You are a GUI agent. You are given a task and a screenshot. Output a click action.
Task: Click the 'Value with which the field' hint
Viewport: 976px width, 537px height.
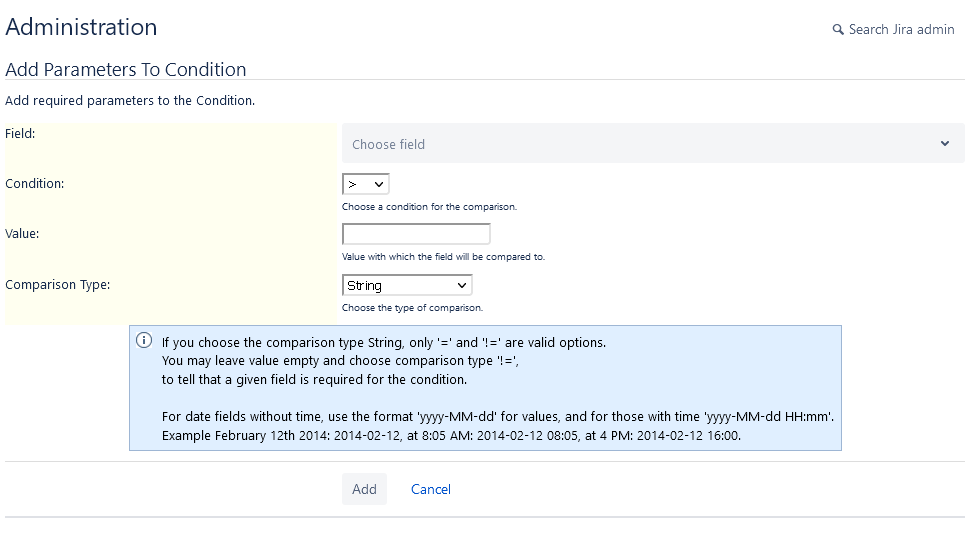(443, 257)
